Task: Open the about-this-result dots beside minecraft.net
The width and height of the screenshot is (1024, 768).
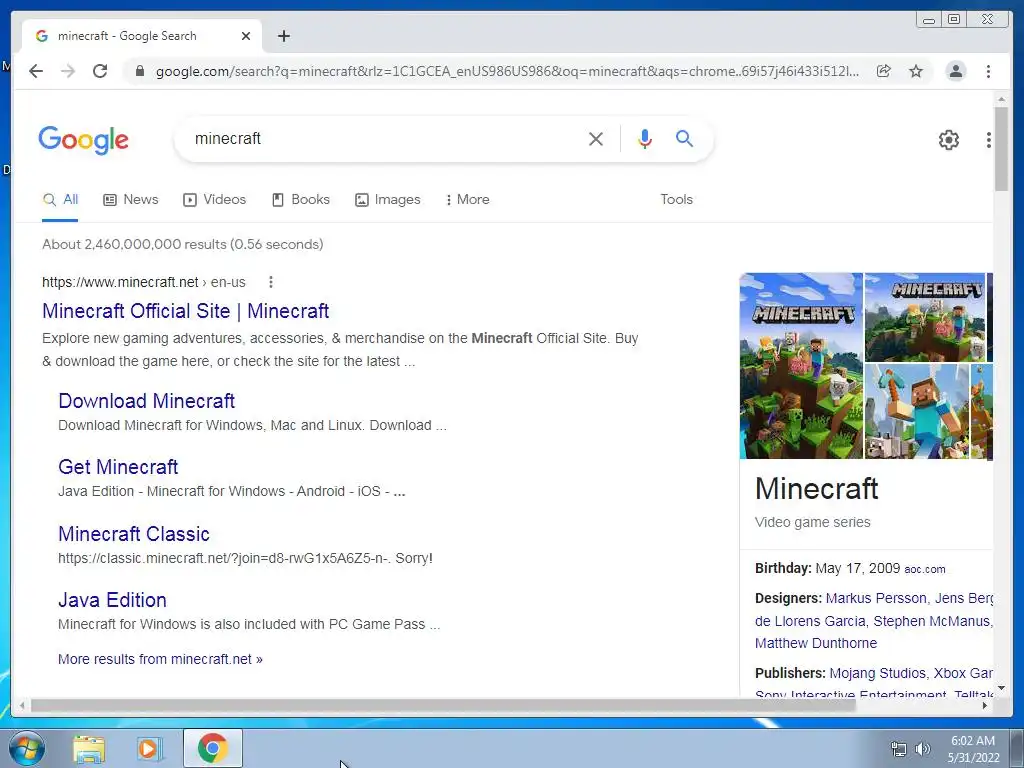Action: [270, 282]
